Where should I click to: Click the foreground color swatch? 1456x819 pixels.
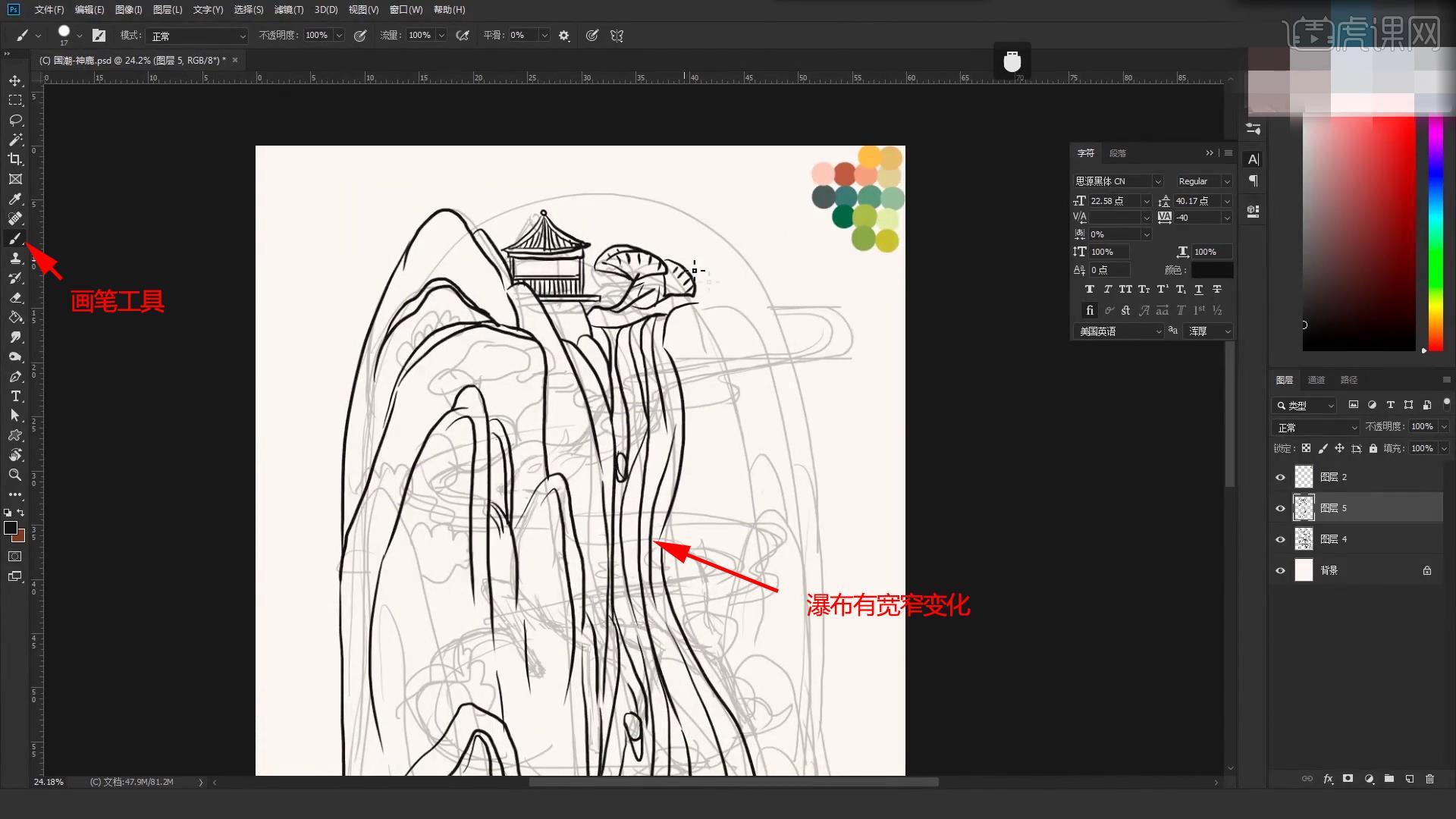(10, 528)
